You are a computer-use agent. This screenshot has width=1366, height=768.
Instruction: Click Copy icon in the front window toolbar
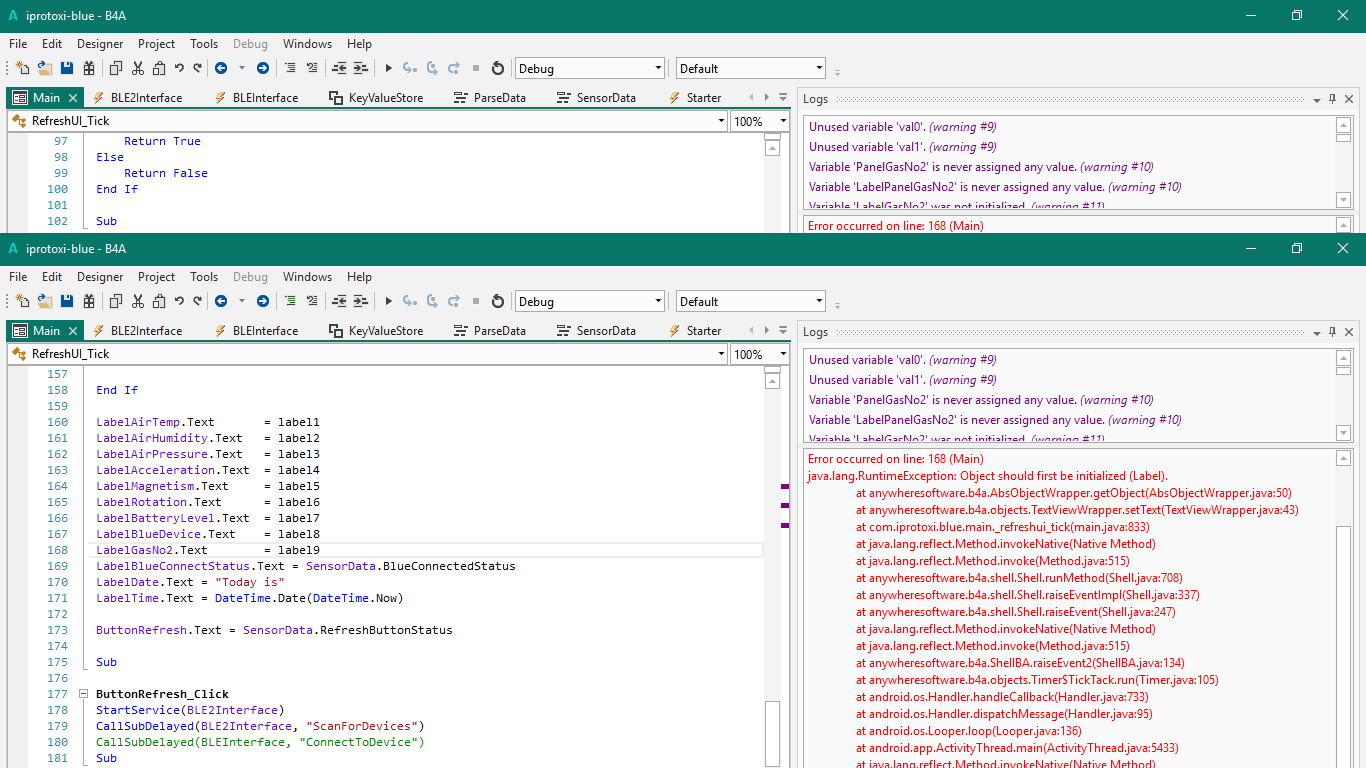tap(115, 301)
